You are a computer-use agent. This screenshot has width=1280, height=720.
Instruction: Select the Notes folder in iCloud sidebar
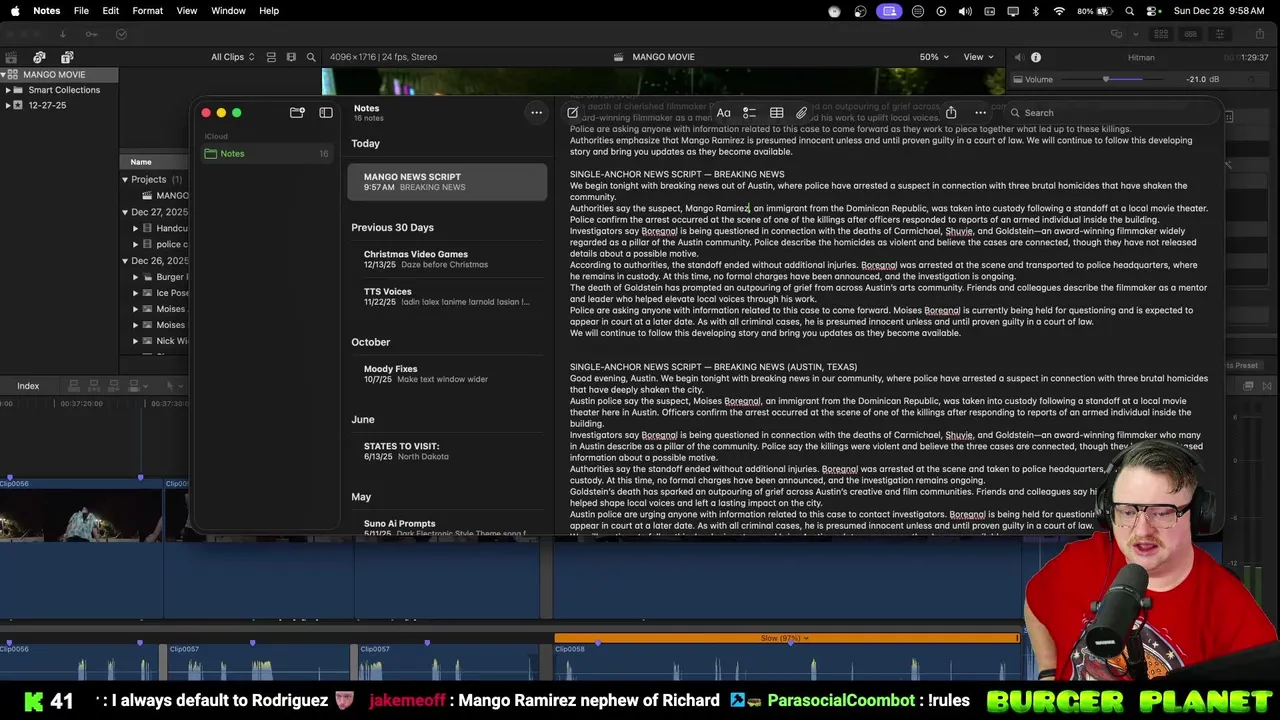[x=266, y=153]
